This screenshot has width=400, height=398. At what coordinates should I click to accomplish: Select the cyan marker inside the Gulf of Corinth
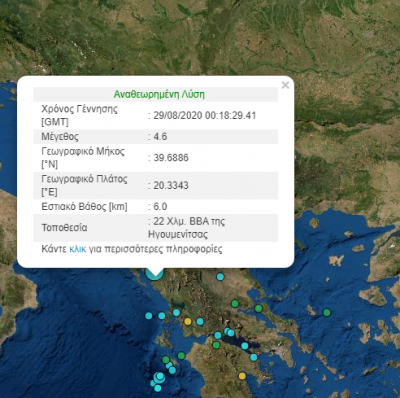coord(245,346)
